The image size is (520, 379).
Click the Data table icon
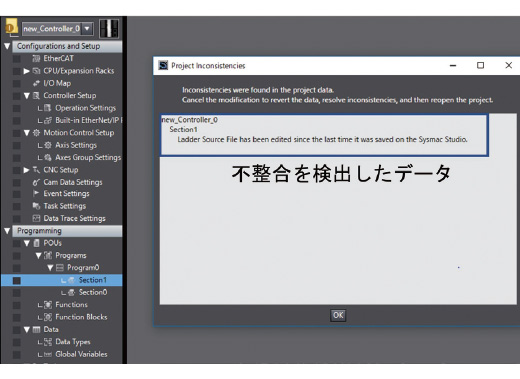click(36, 330)
